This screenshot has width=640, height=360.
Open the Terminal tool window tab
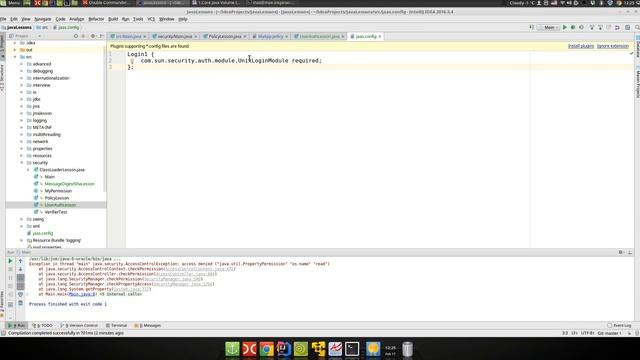(116, 325)
